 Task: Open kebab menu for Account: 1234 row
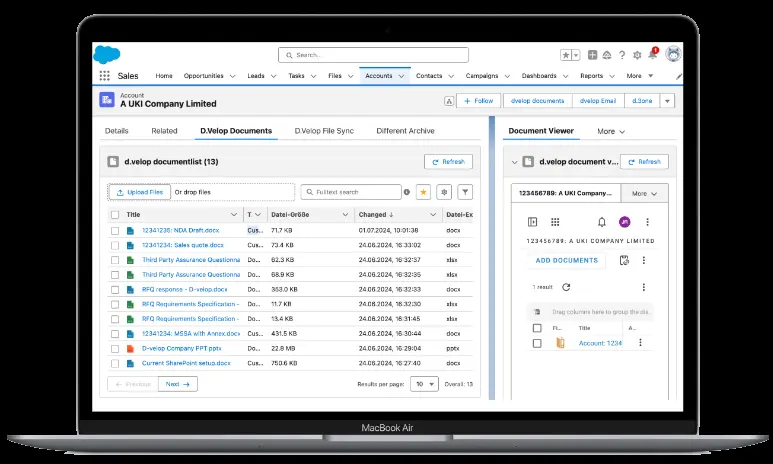[640, 342]
